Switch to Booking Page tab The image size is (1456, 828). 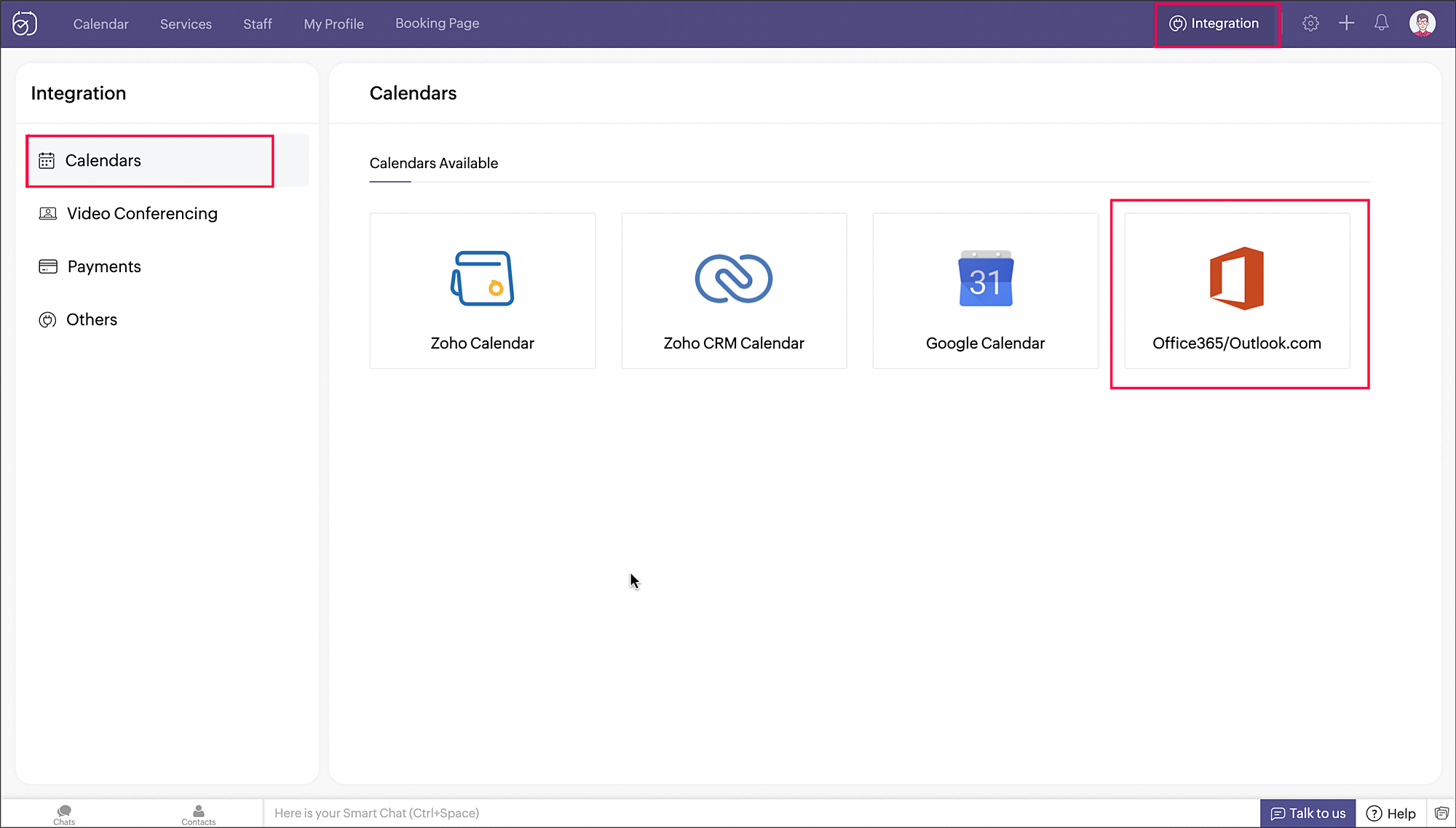point(437,23)
